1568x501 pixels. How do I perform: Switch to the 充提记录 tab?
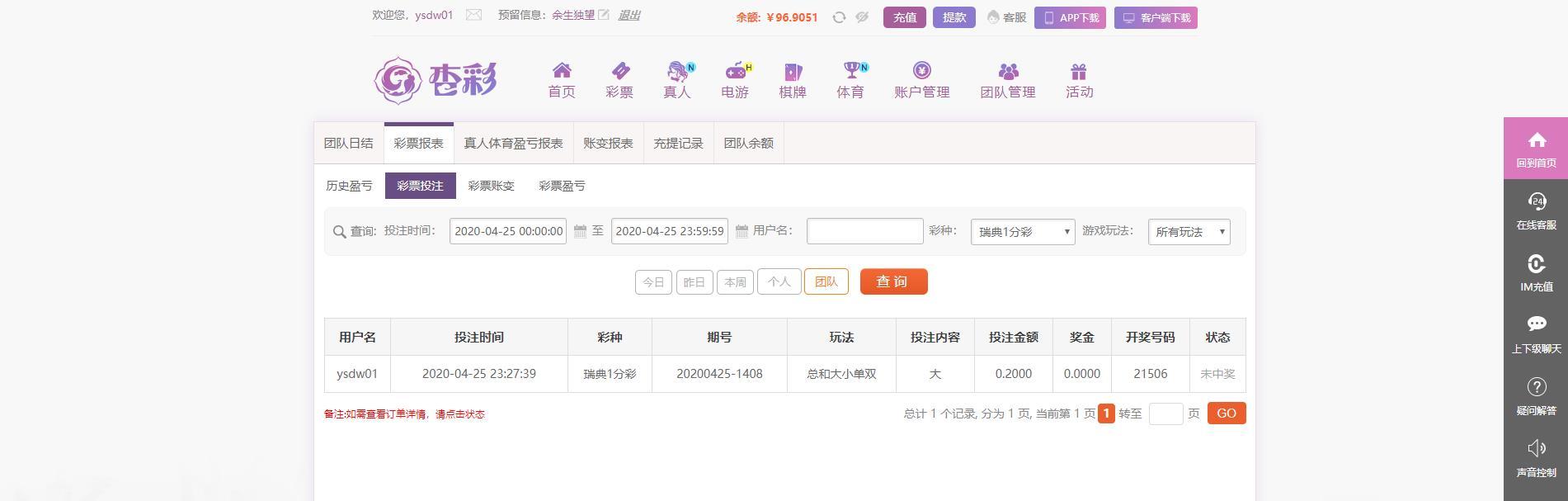(678, 143)
